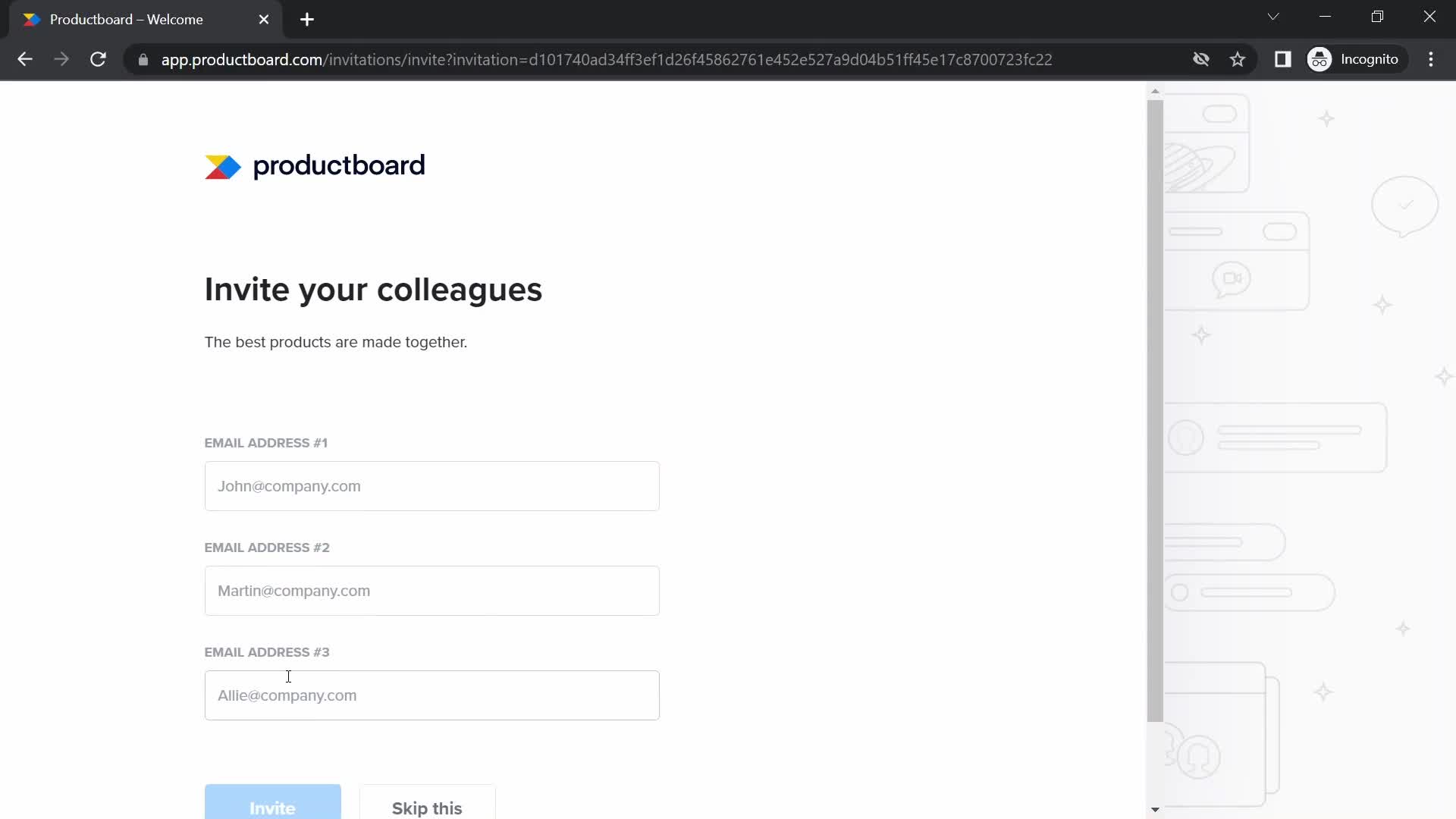This screenshot has width=1456, height=819.
Task: Open a new tab with plus button
Action: pos(307,20)
